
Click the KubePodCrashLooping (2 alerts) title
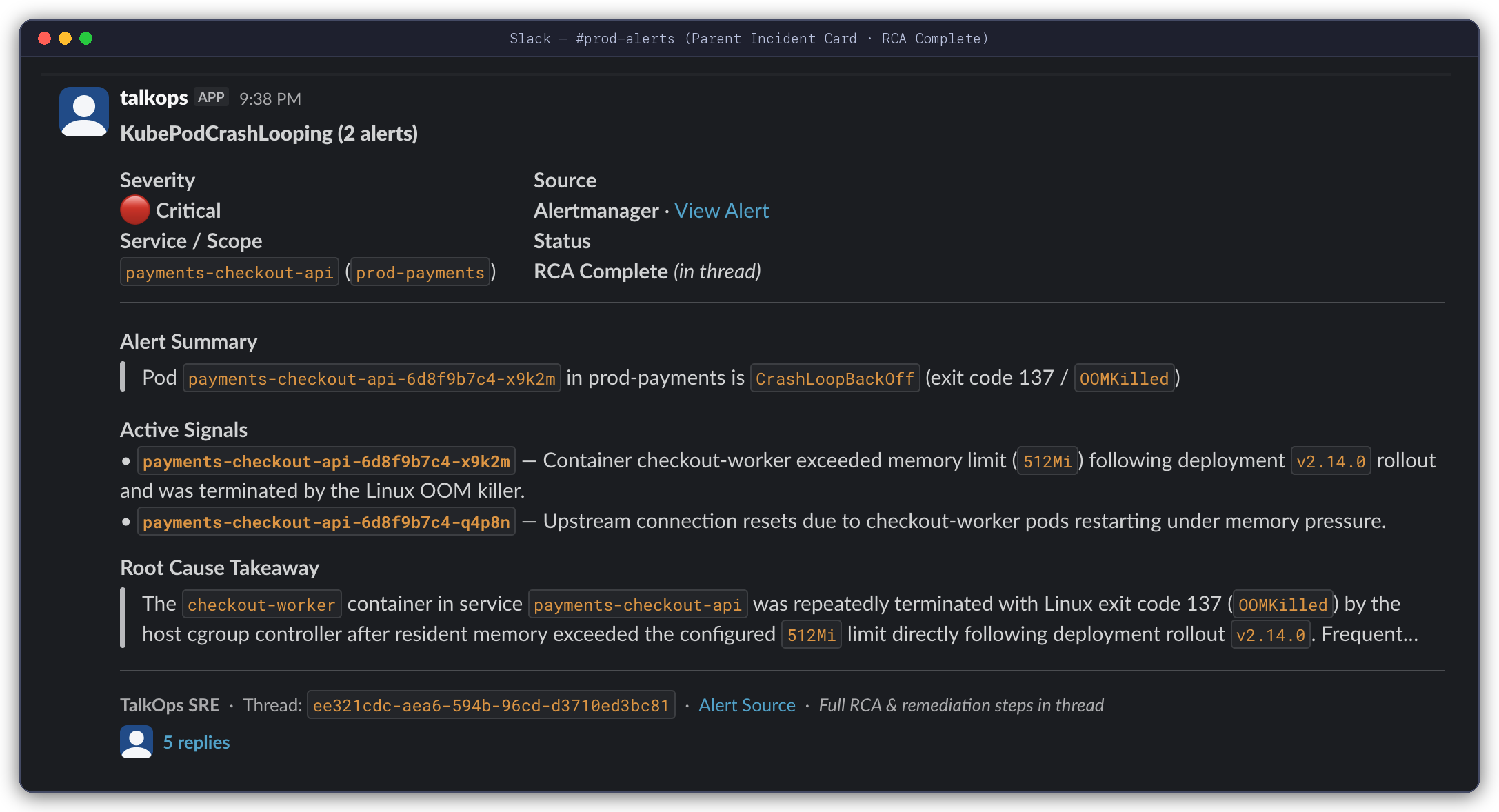pos(269,133)
